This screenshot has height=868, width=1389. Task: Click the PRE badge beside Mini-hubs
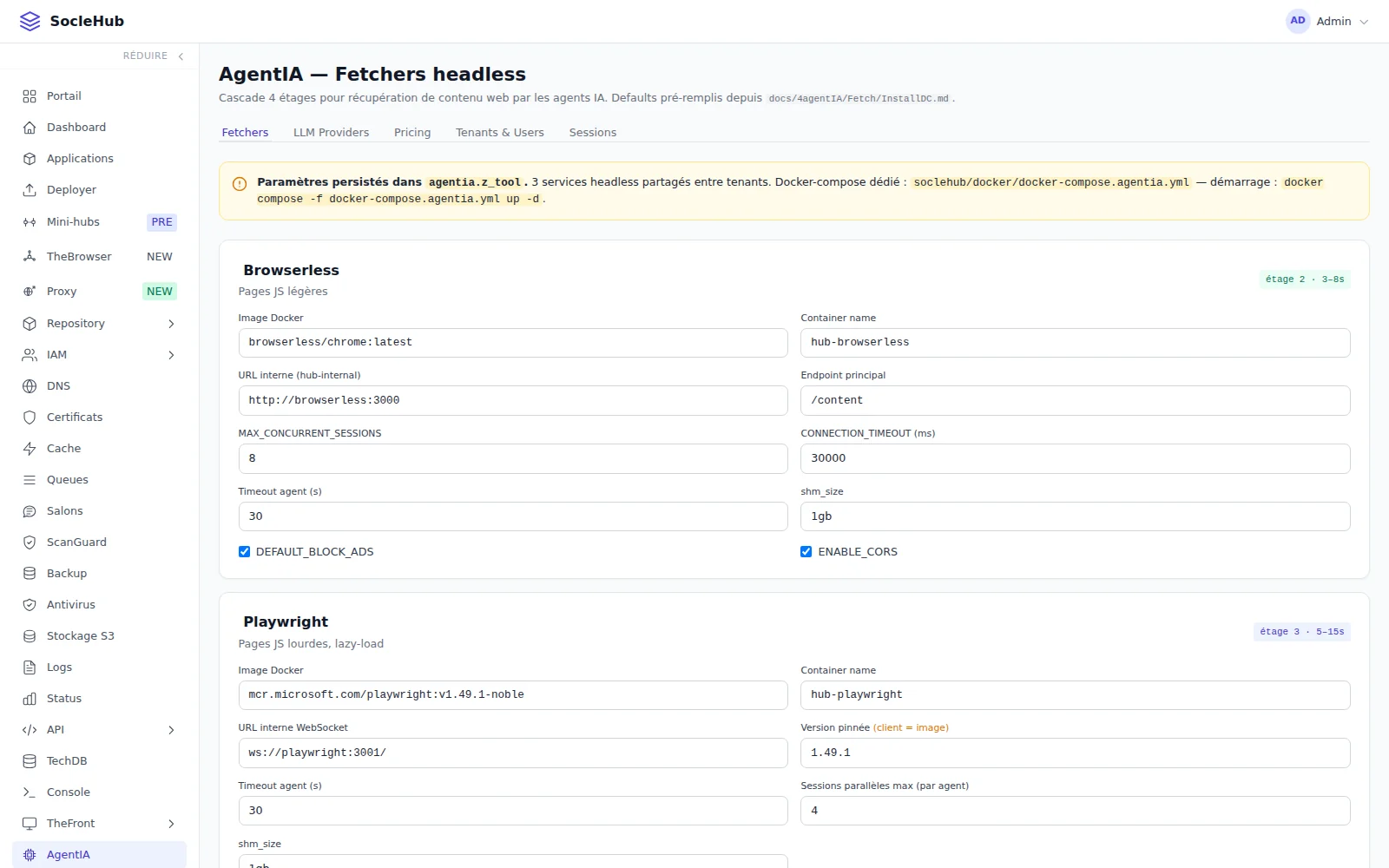point(161,222)
